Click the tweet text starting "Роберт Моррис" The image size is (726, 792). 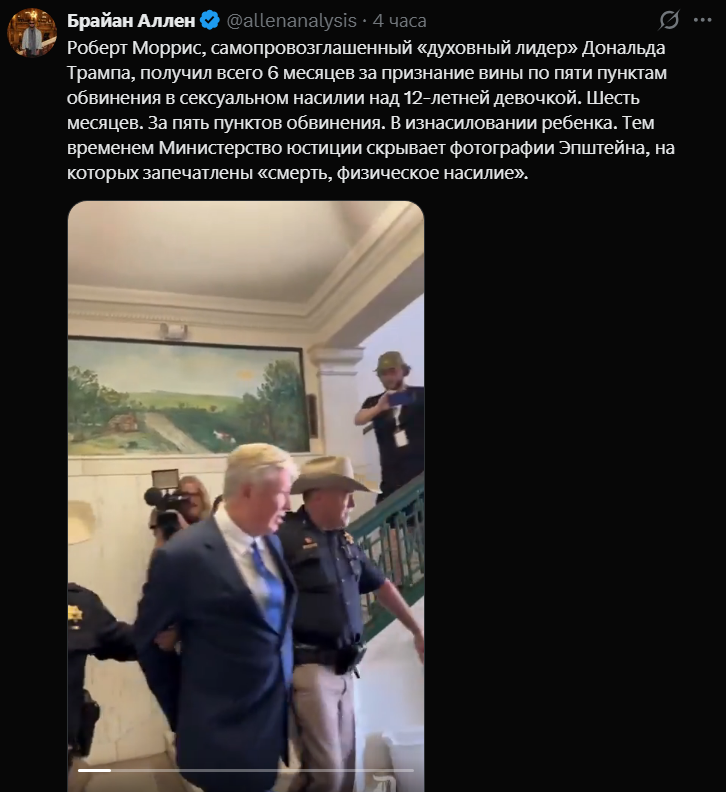tap(371, 110)
